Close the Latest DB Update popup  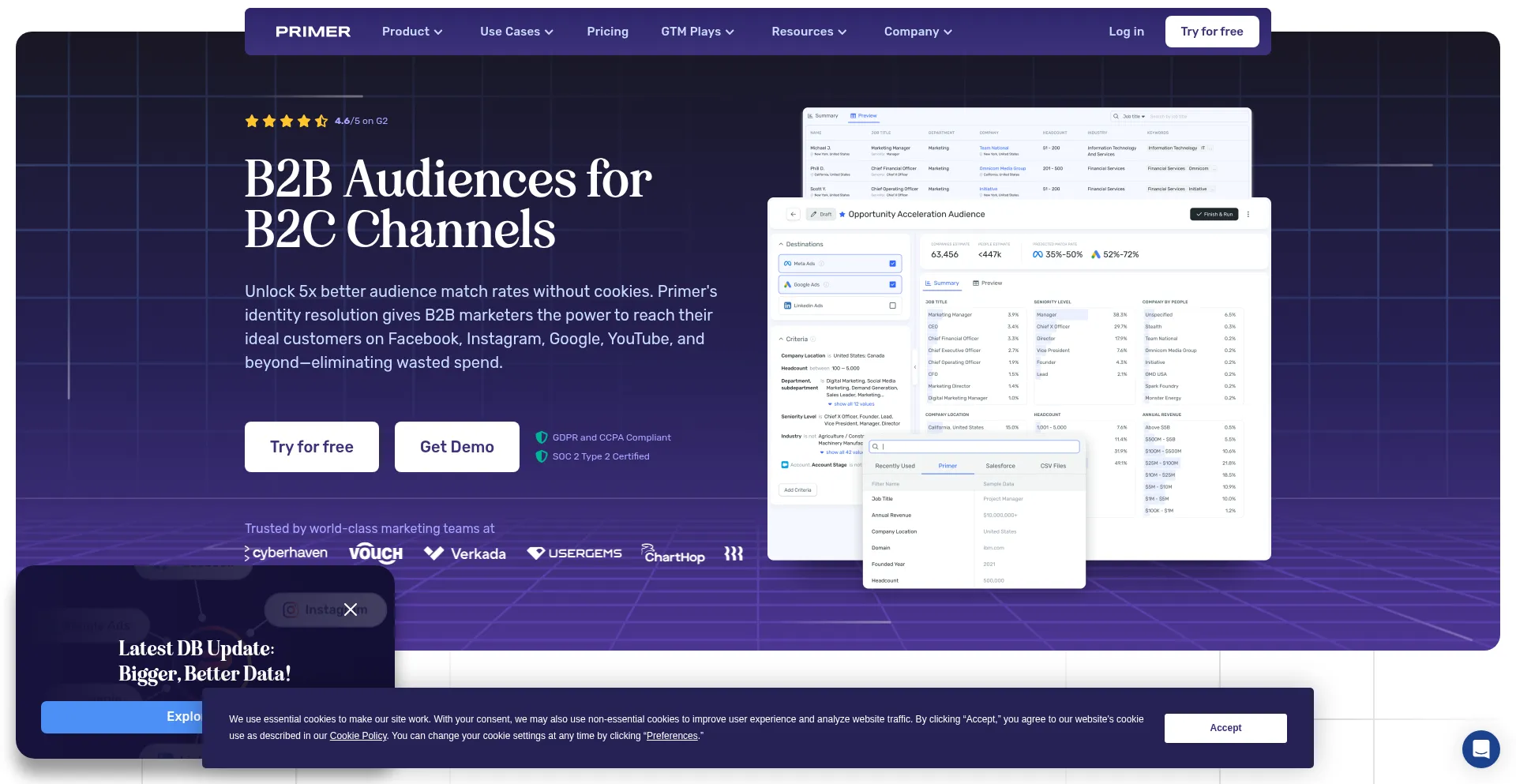coord(351,610)
